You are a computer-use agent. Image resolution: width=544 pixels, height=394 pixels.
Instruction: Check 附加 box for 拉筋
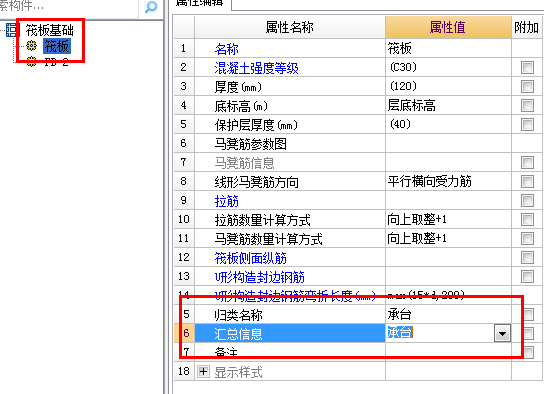pyautogui.click(x=527, y=200)
